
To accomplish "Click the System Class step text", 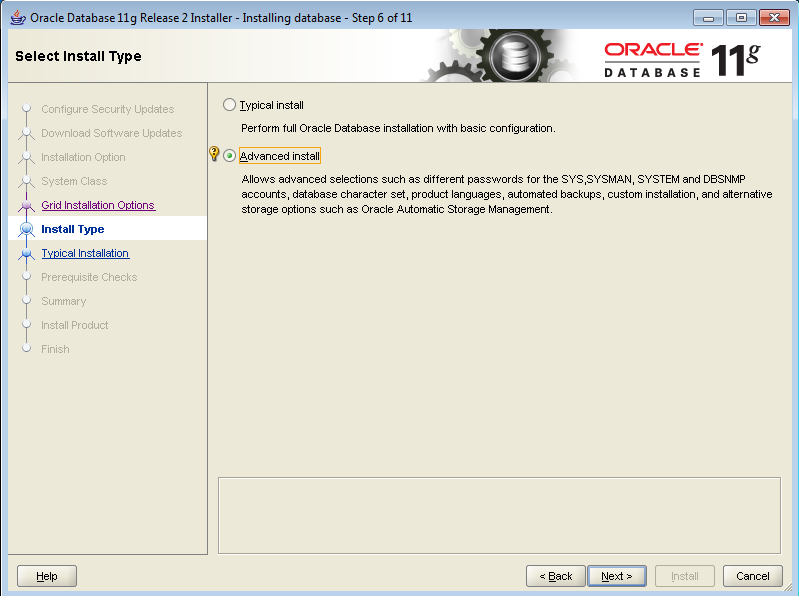I will point(74,181).
